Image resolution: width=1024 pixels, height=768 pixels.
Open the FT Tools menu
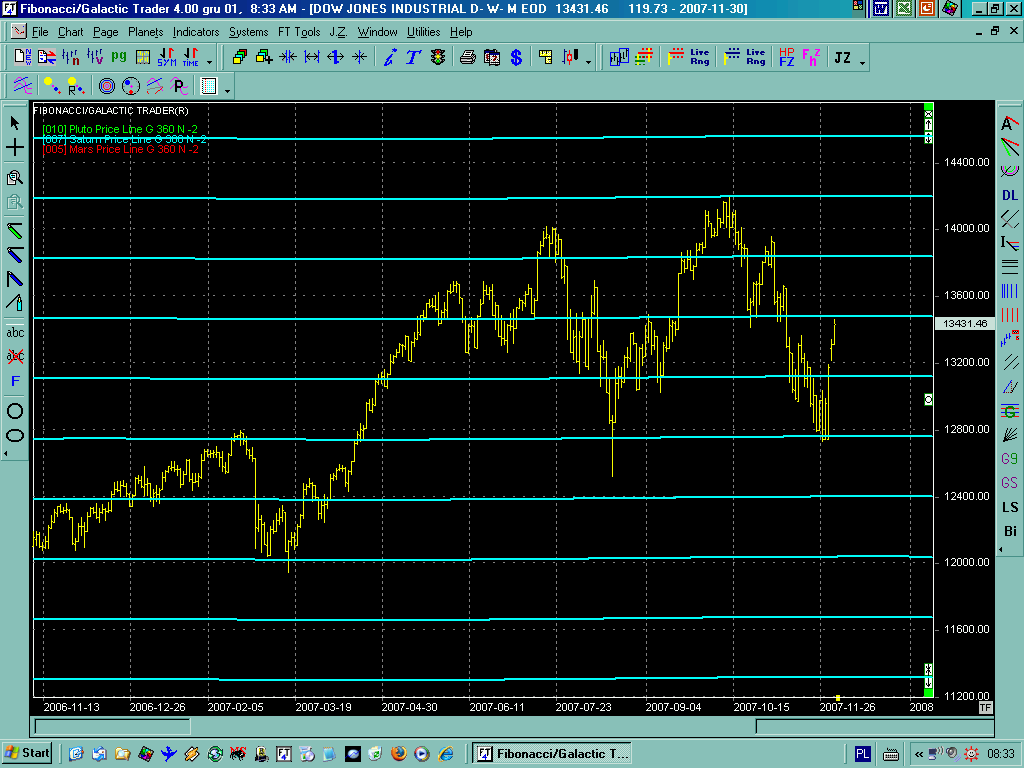[299, 32]
